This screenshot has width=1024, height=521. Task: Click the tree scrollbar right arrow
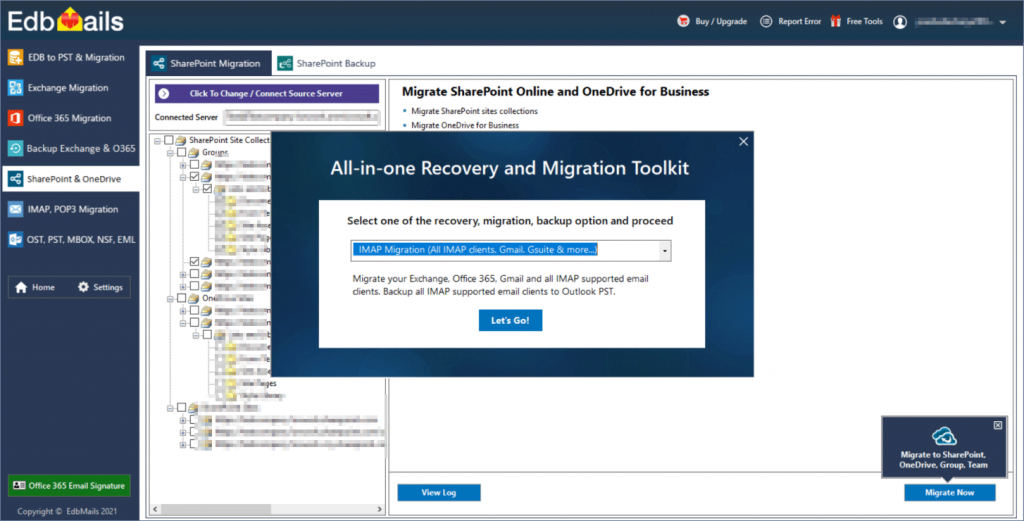pos(379,509)
